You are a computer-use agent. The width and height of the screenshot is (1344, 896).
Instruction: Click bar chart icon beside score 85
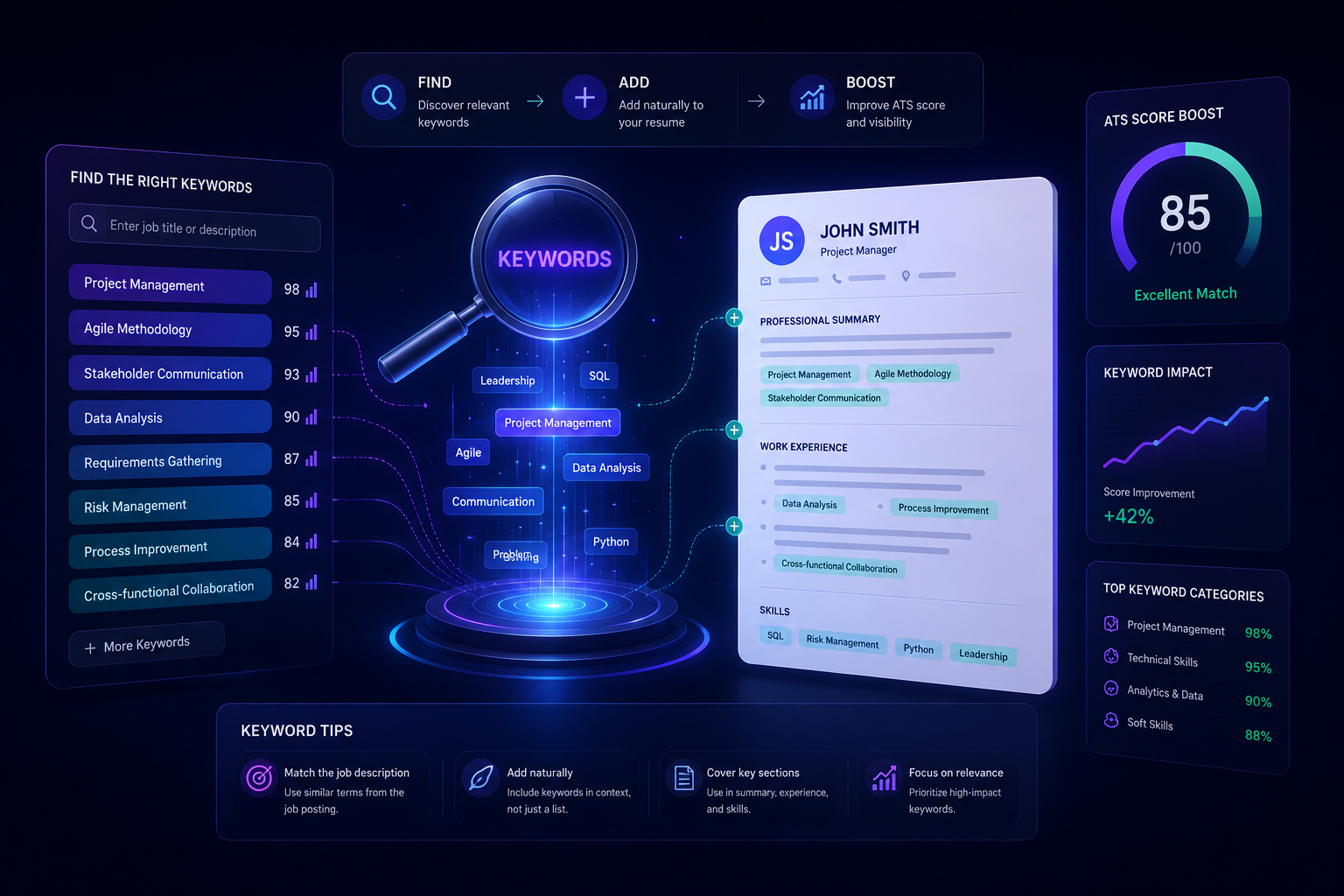(311, 500)
